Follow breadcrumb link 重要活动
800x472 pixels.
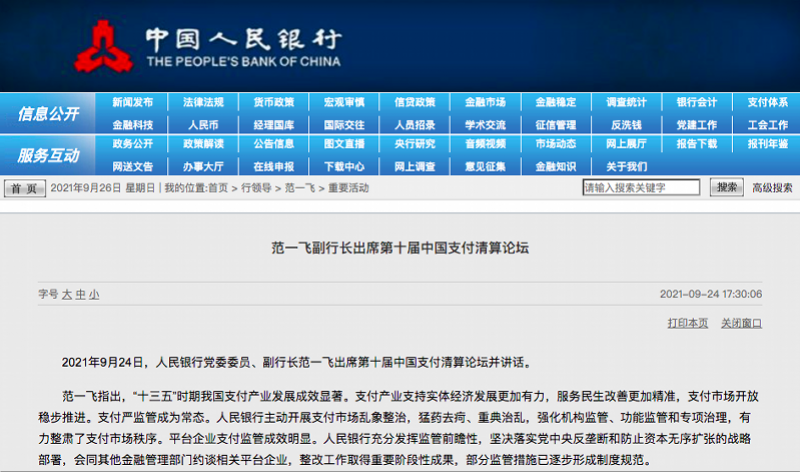pos(348,188)
